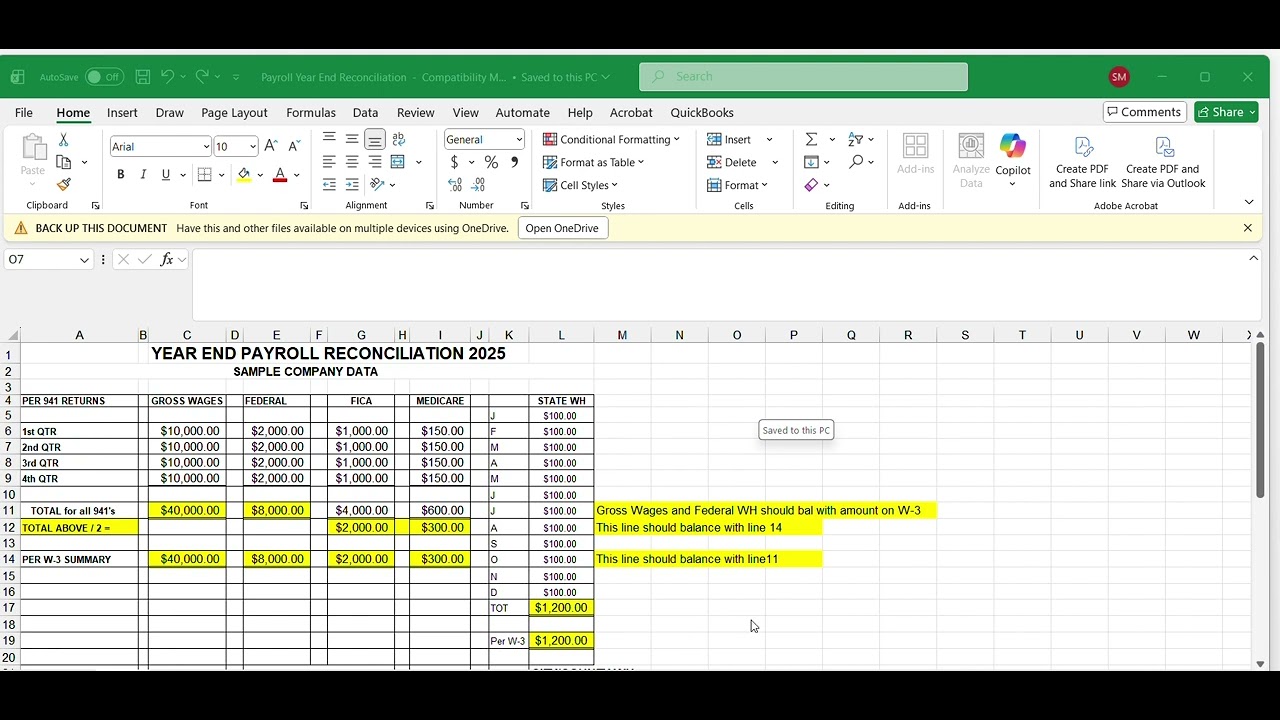Toggle Align Left in alignment group

329,162
